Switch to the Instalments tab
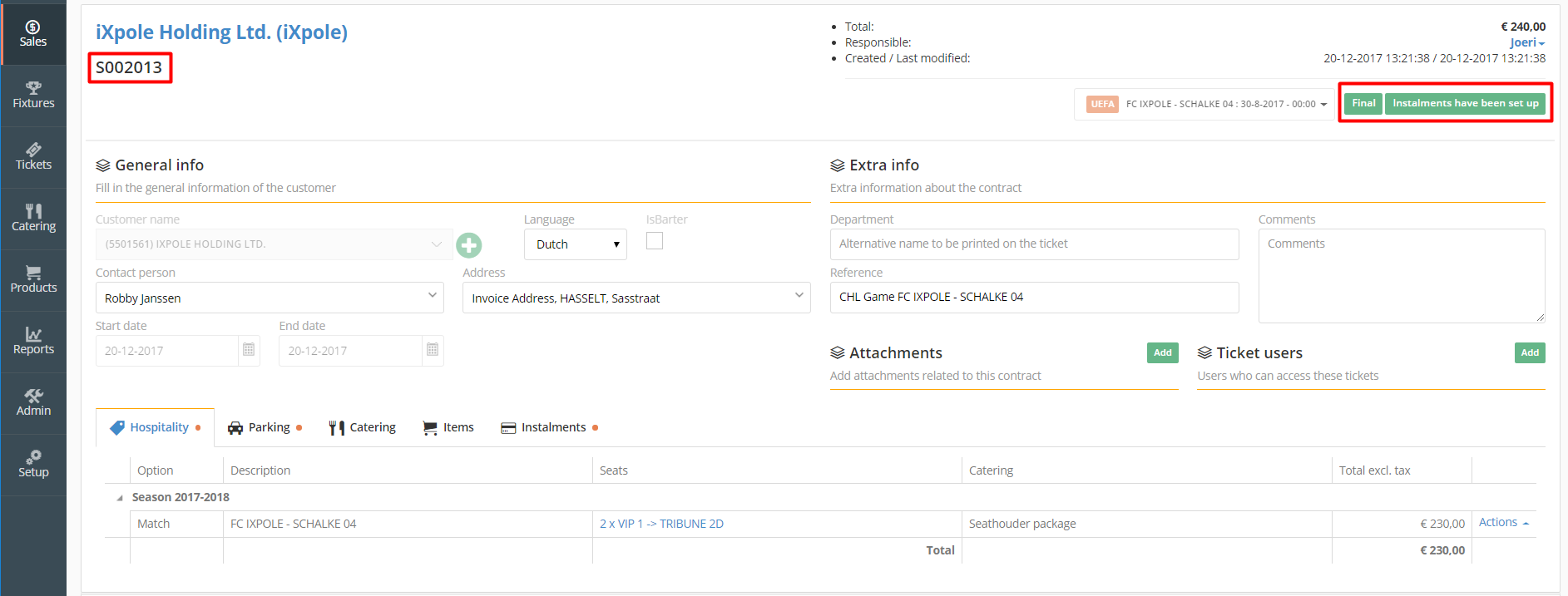Image resolution: width=1568 pixels, height=596 pixels. (x=549, y=427)
